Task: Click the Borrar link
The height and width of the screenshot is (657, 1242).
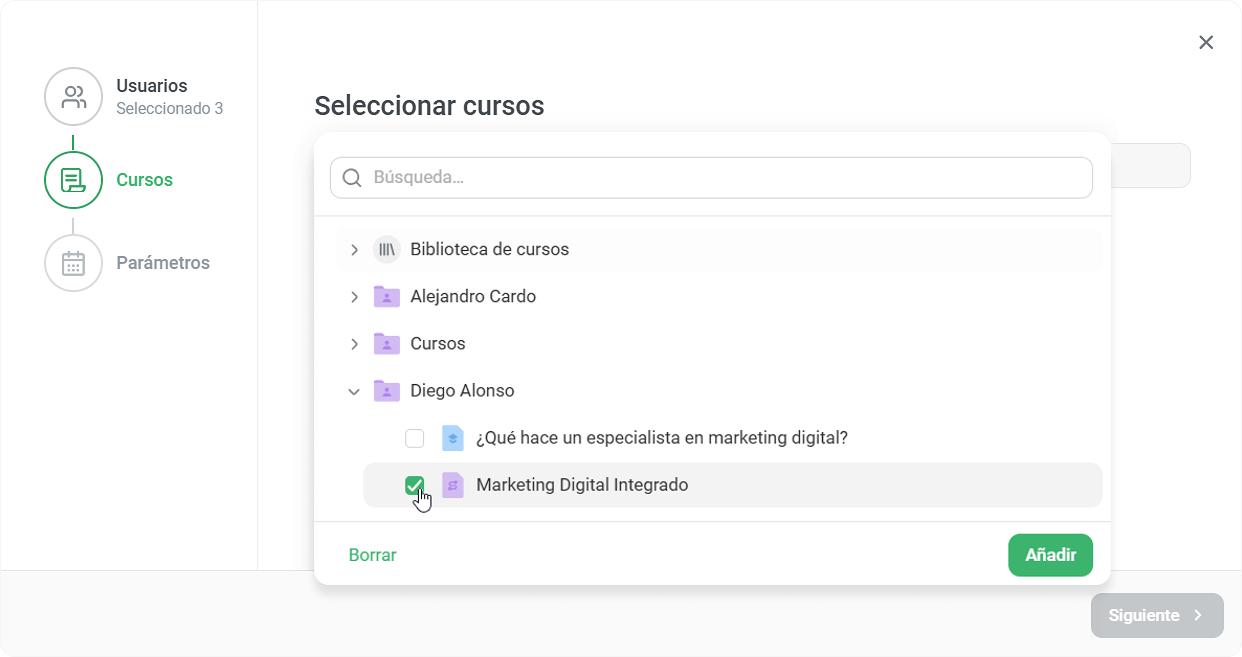Action: [x=373, y=555]
